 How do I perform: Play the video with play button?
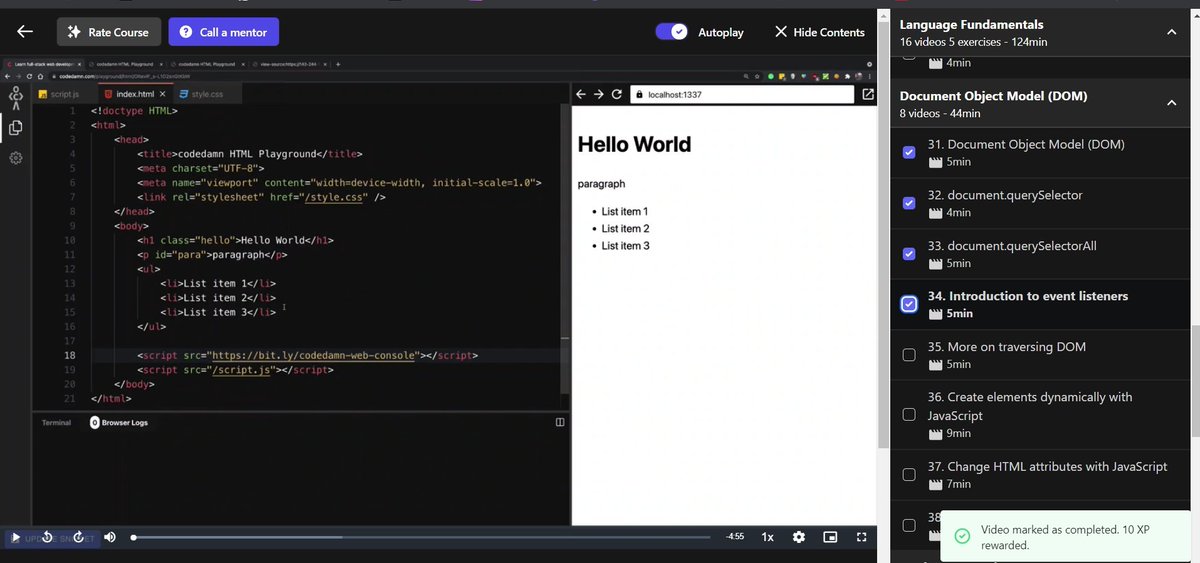(15, 537)
